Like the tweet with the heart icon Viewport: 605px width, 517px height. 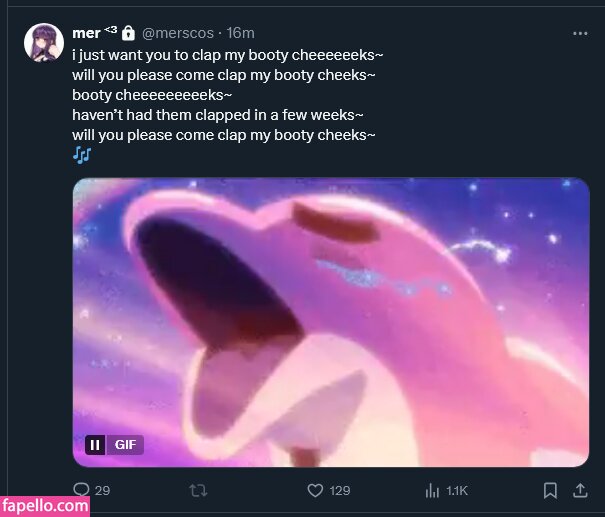pyautogui.click(x=315, y=490)
